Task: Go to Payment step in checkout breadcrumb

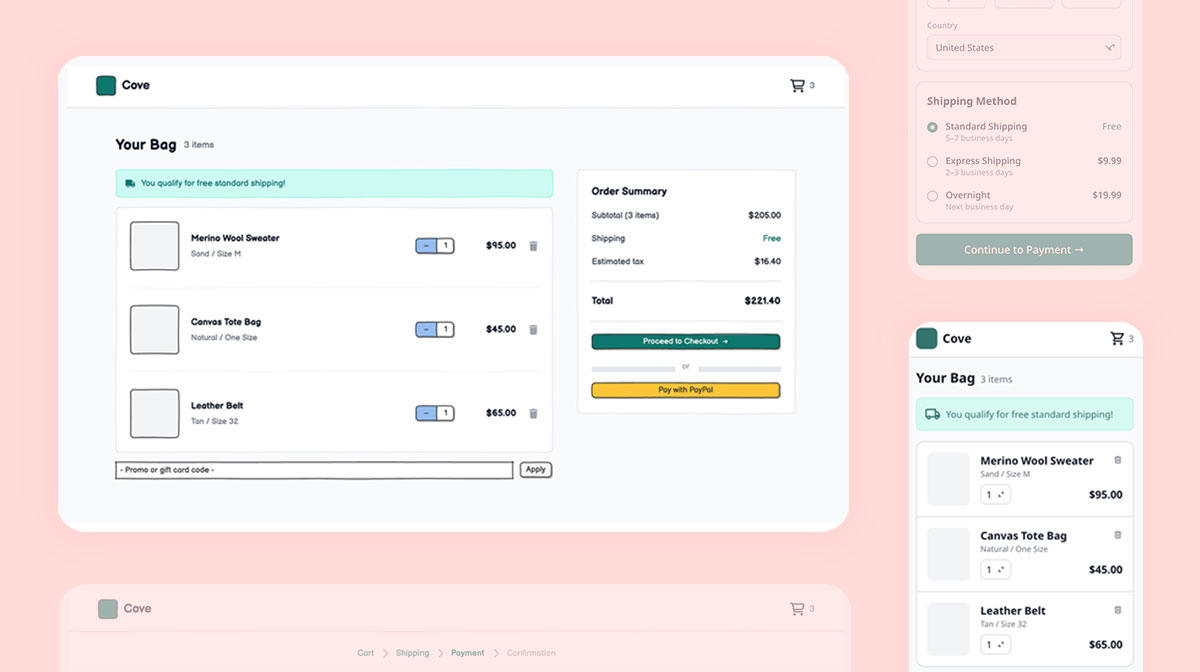Action: pos(468,653)
